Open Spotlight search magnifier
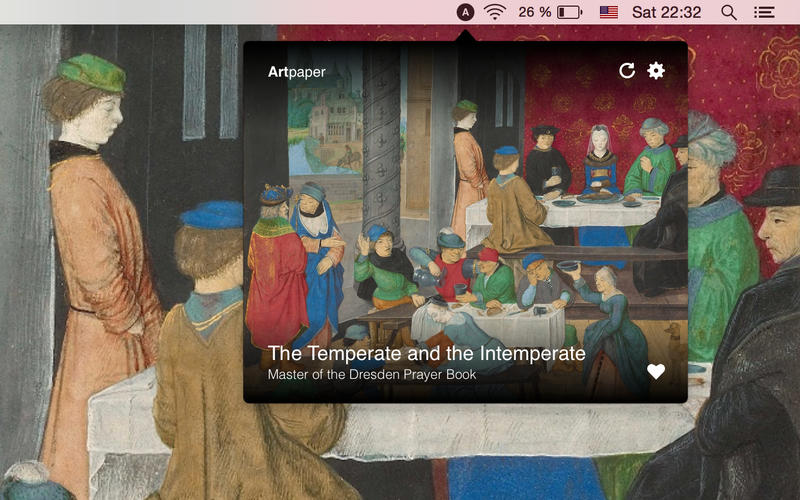 pyautogui.click(x=729, y=12)
